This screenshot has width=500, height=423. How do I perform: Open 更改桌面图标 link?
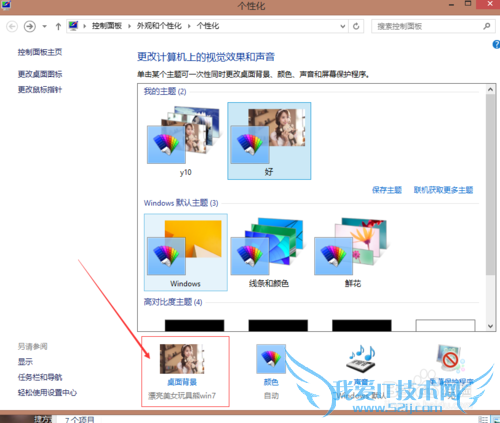pyautogui.click(x=40, y=74)
